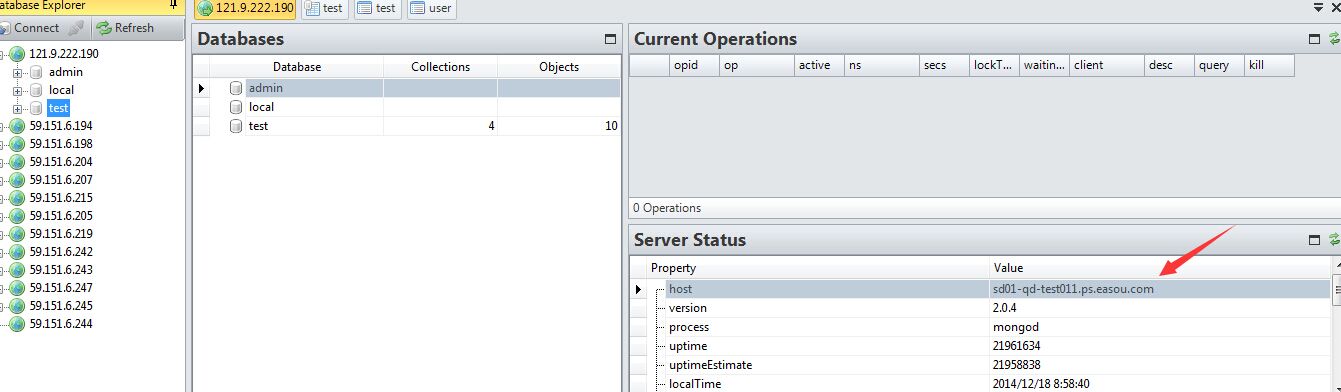Sort by the Collections column header
The height and width of the screenshot is (392, 1341).
pyautogui.click(x=440, y=67)
